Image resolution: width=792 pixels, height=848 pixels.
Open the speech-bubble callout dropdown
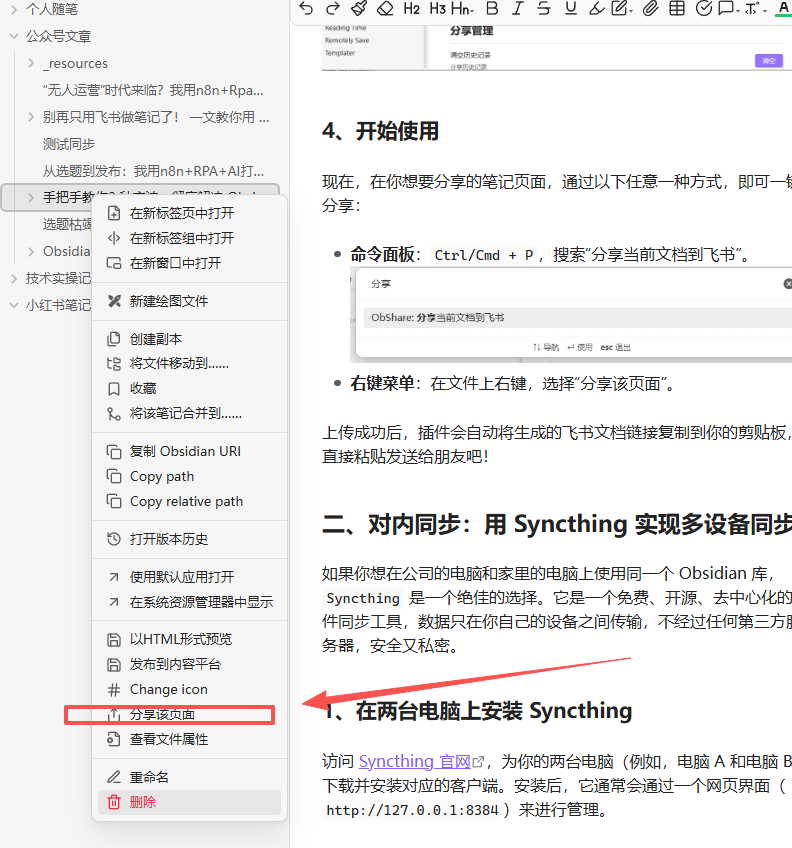729,9
